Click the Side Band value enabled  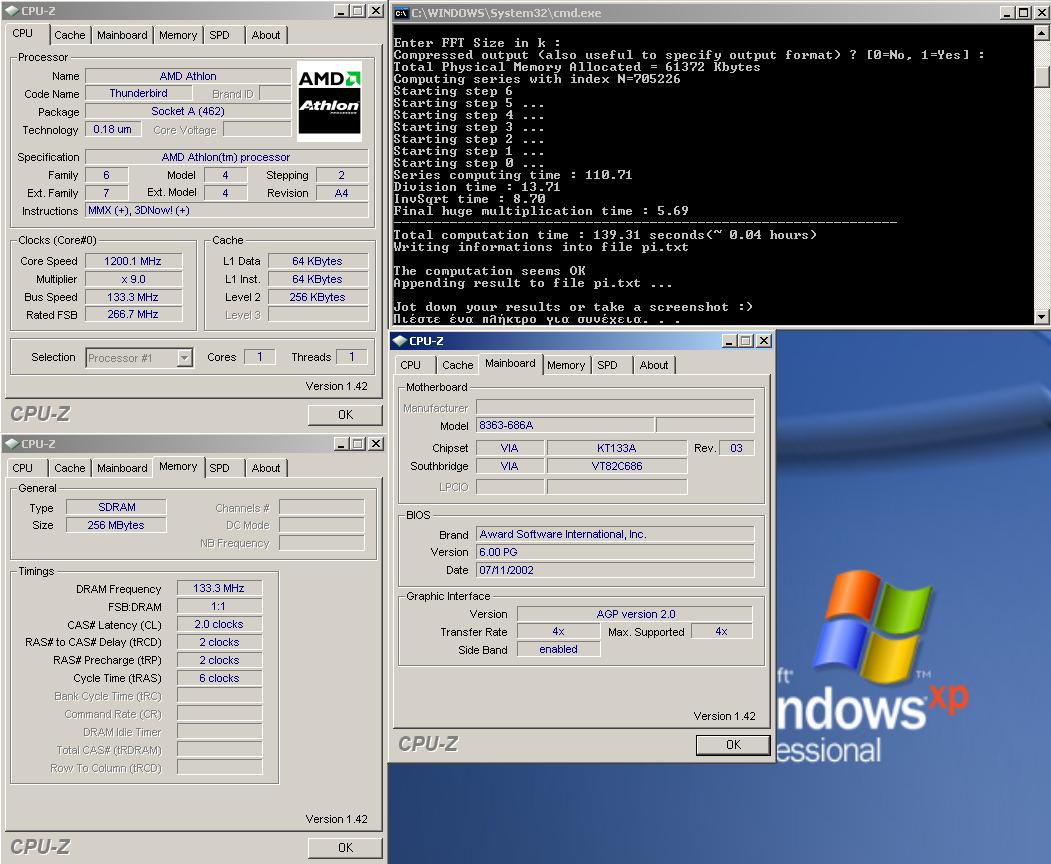558,650
